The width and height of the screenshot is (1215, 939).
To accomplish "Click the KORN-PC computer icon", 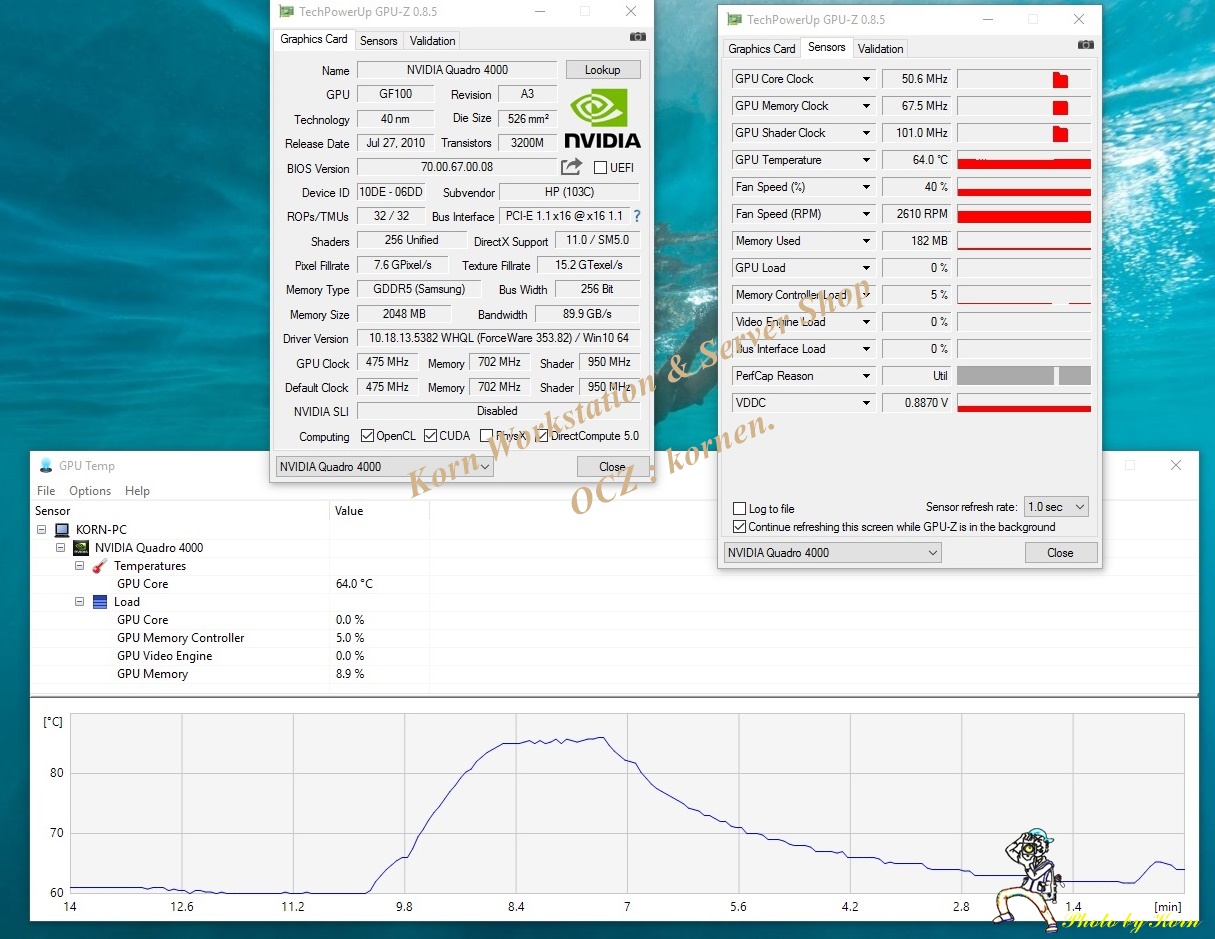I will pos(62,530).
